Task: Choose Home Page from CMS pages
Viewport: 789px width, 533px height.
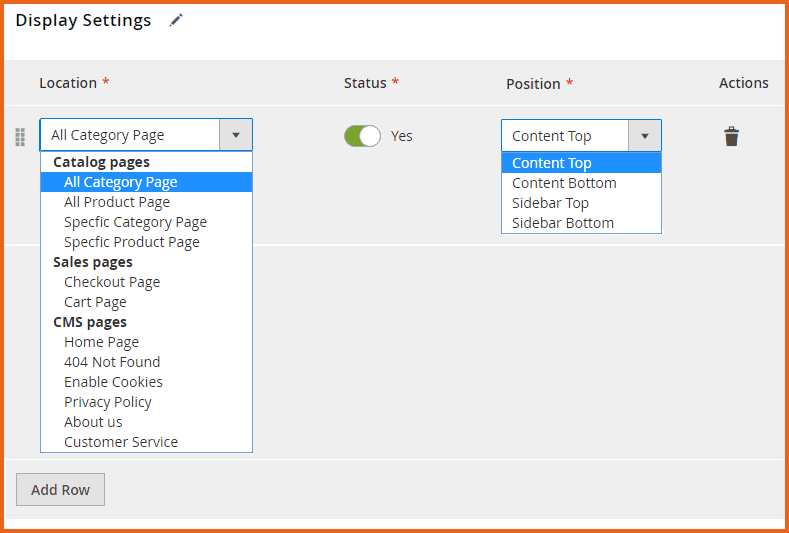Action: click(x=101, y=342)
